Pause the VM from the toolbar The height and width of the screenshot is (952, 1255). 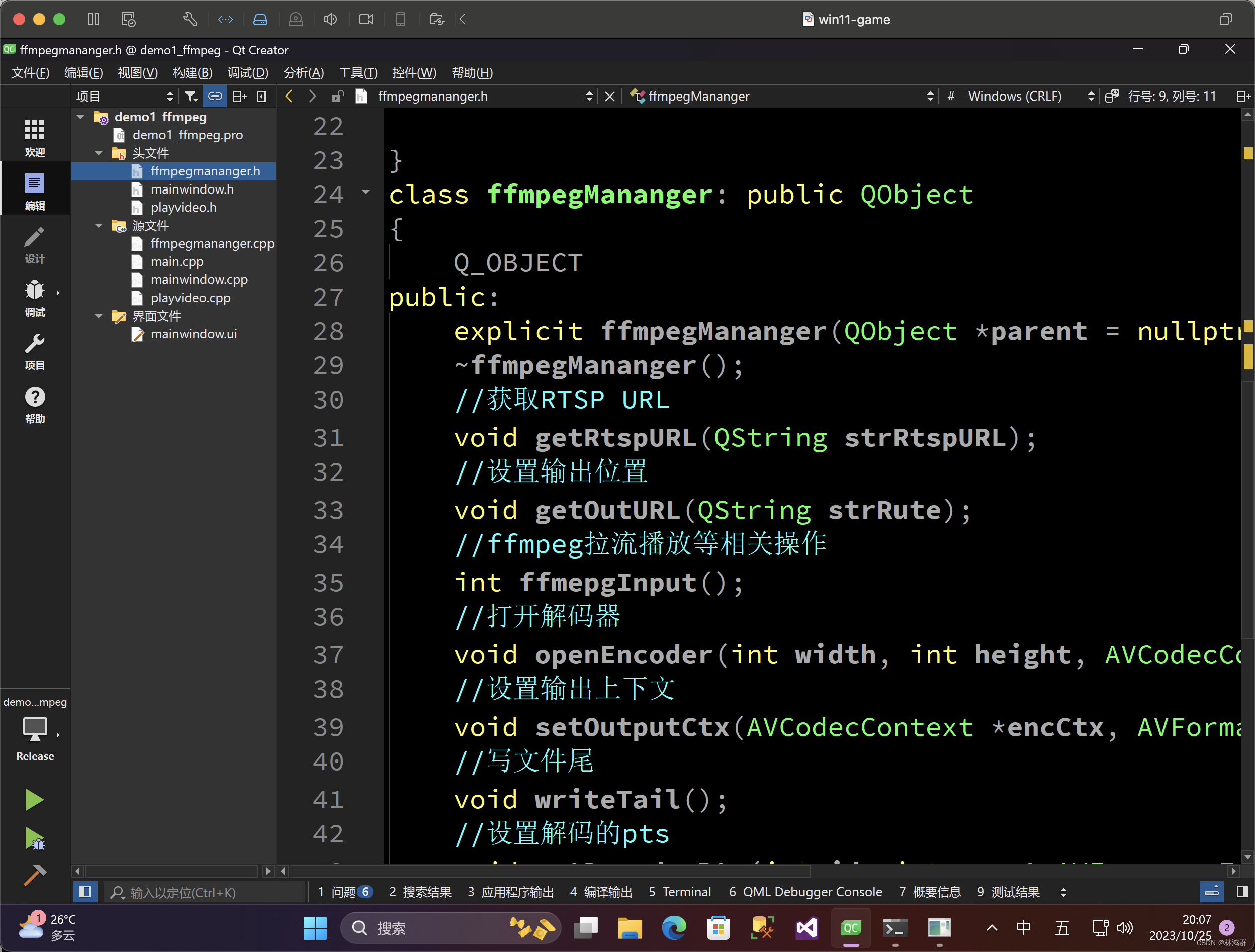click(94, 19)
